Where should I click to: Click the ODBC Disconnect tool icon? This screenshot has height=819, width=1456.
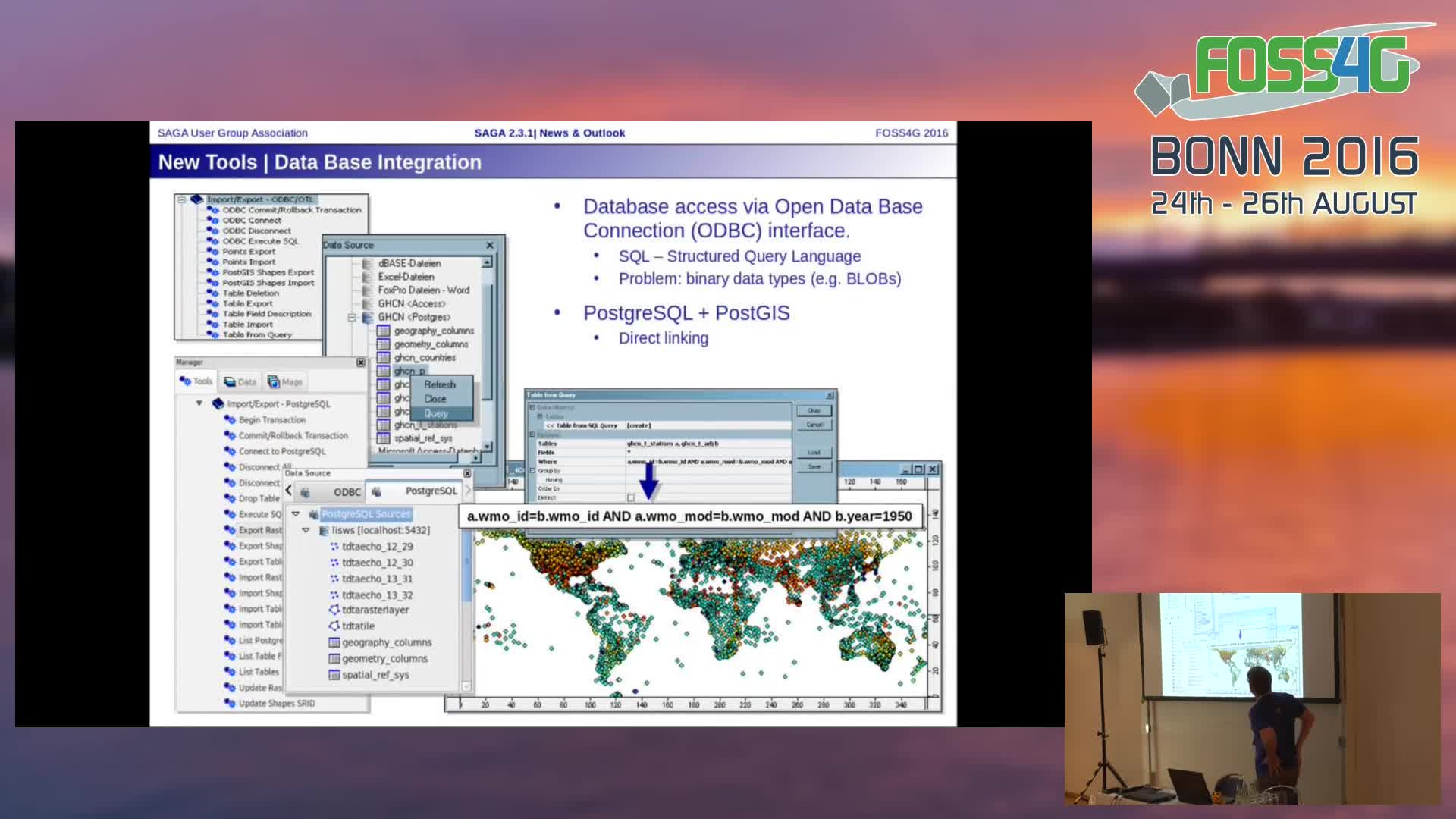213,231
